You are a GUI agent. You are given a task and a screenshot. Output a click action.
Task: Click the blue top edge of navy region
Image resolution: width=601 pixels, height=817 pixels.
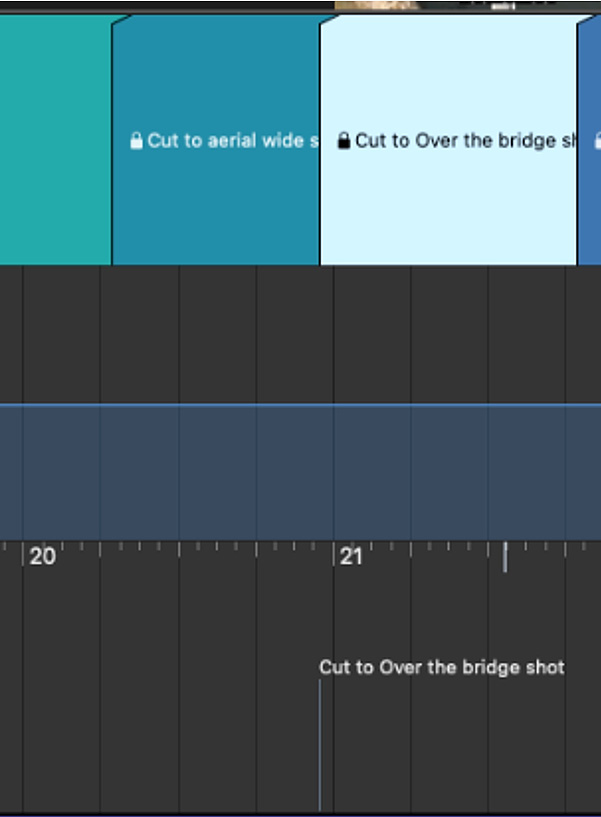pos(300,404)
